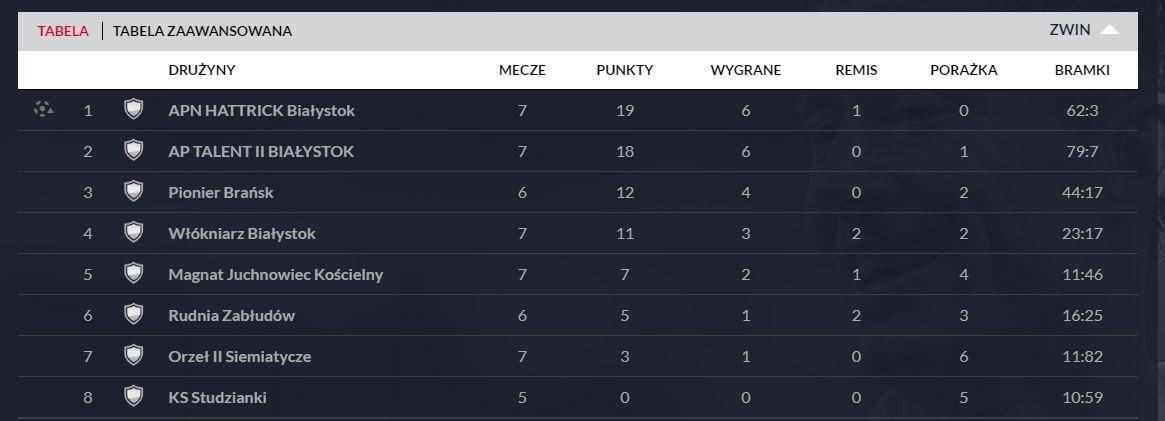This screenshot has width=1165, height=421.
Task: Click the Magnat Juchnowiec Kościelny shield icon
Action: point(133,274)
